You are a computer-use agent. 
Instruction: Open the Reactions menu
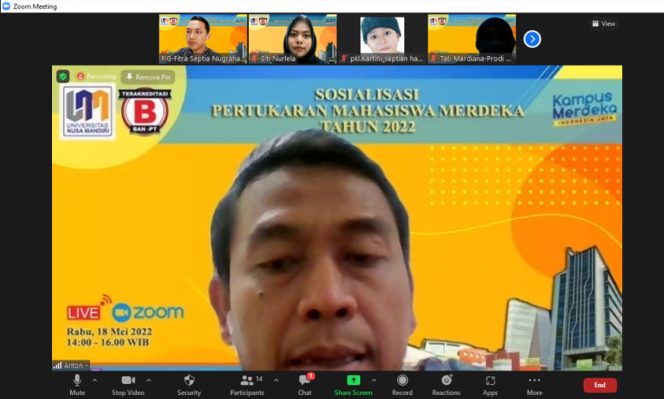(x=446, y=385)
